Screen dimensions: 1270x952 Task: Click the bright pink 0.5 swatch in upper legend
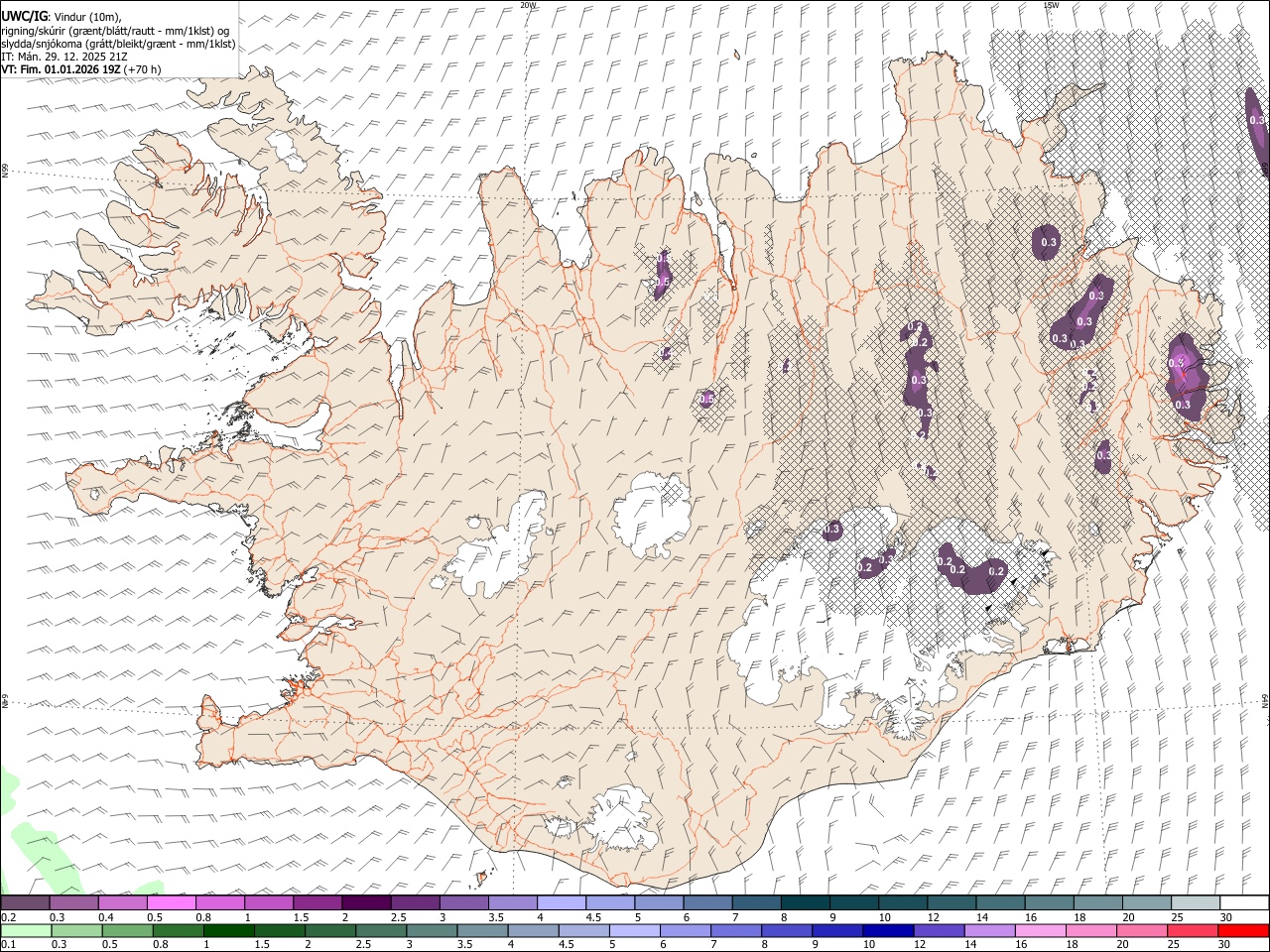click(x=171, y=902)
